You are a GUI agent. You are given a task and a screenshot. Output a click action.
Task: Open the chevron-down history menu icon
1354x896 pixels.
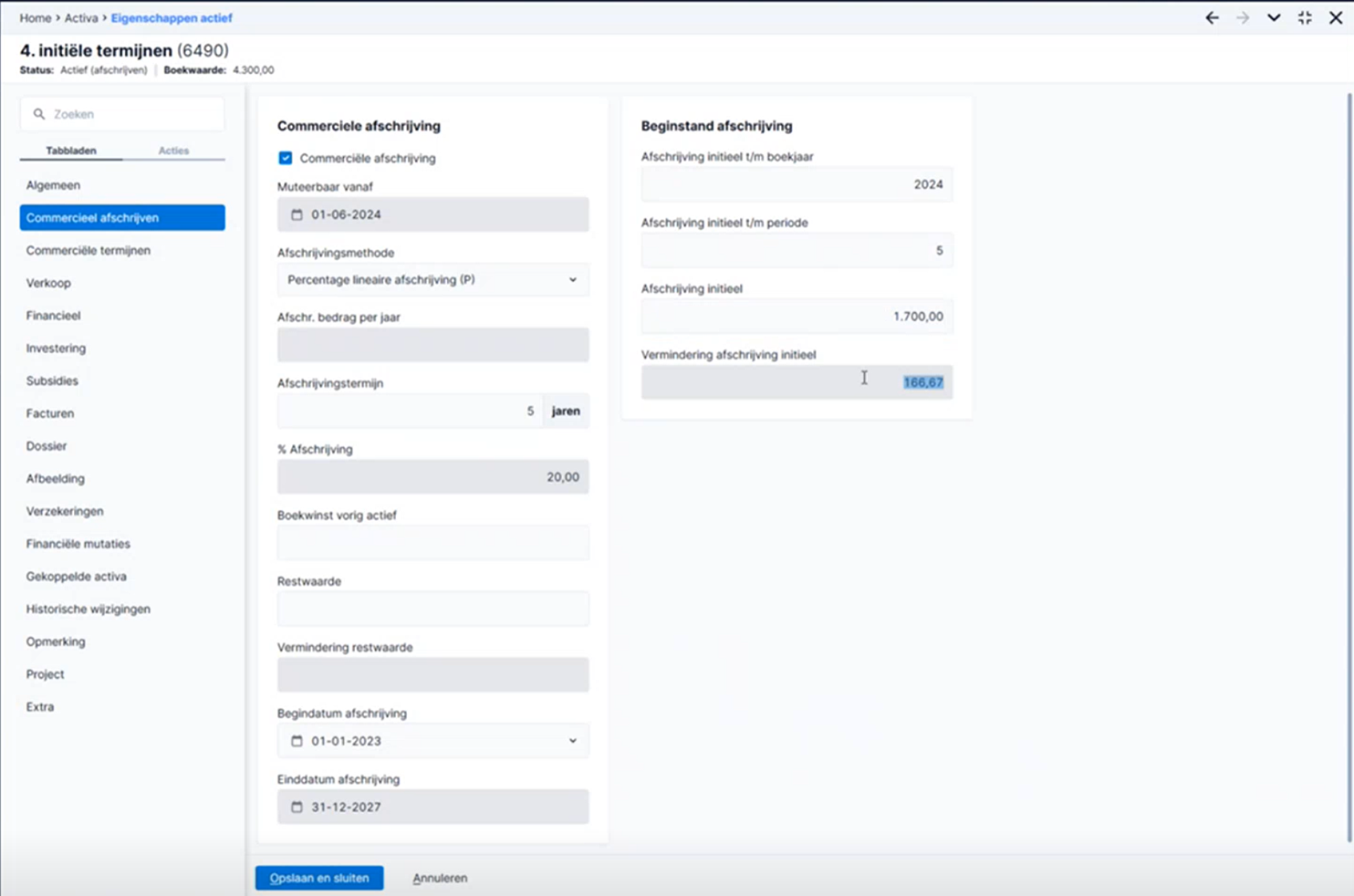1274,17
